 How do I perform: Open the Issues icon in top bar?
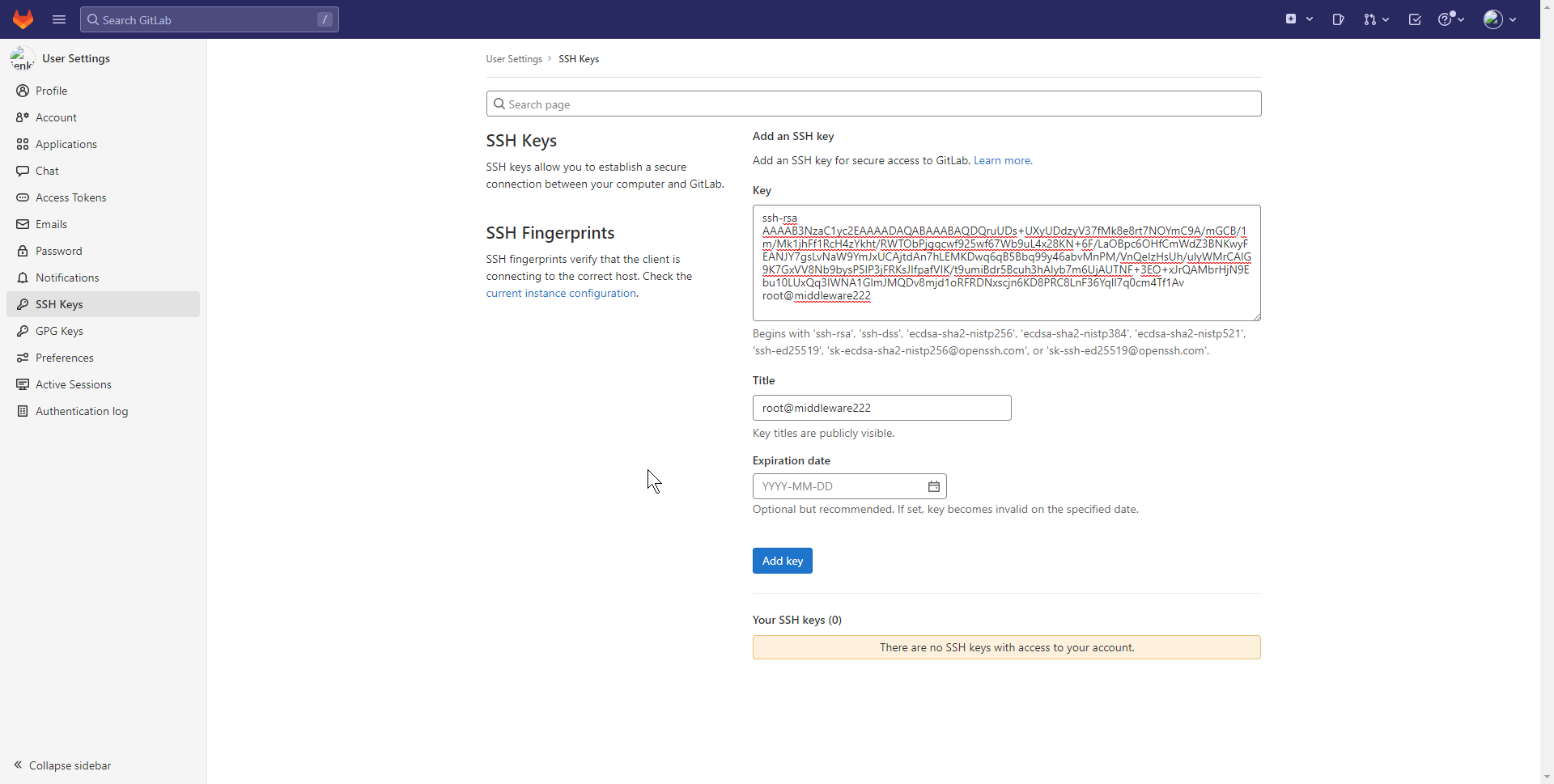point(1338,19)
